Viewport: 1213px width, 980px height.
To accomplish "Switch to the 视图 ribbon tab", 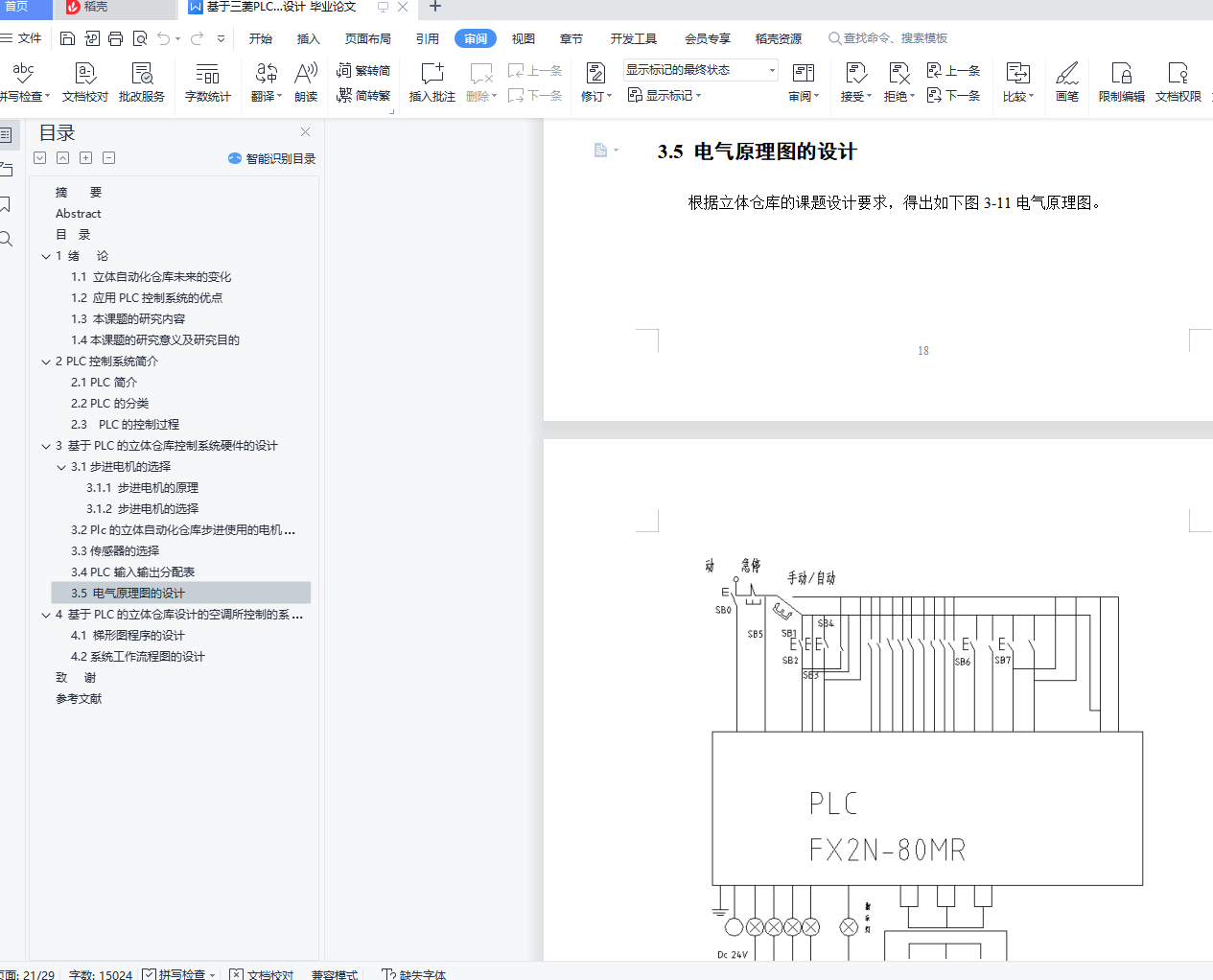I will click(x=524, y=38).
